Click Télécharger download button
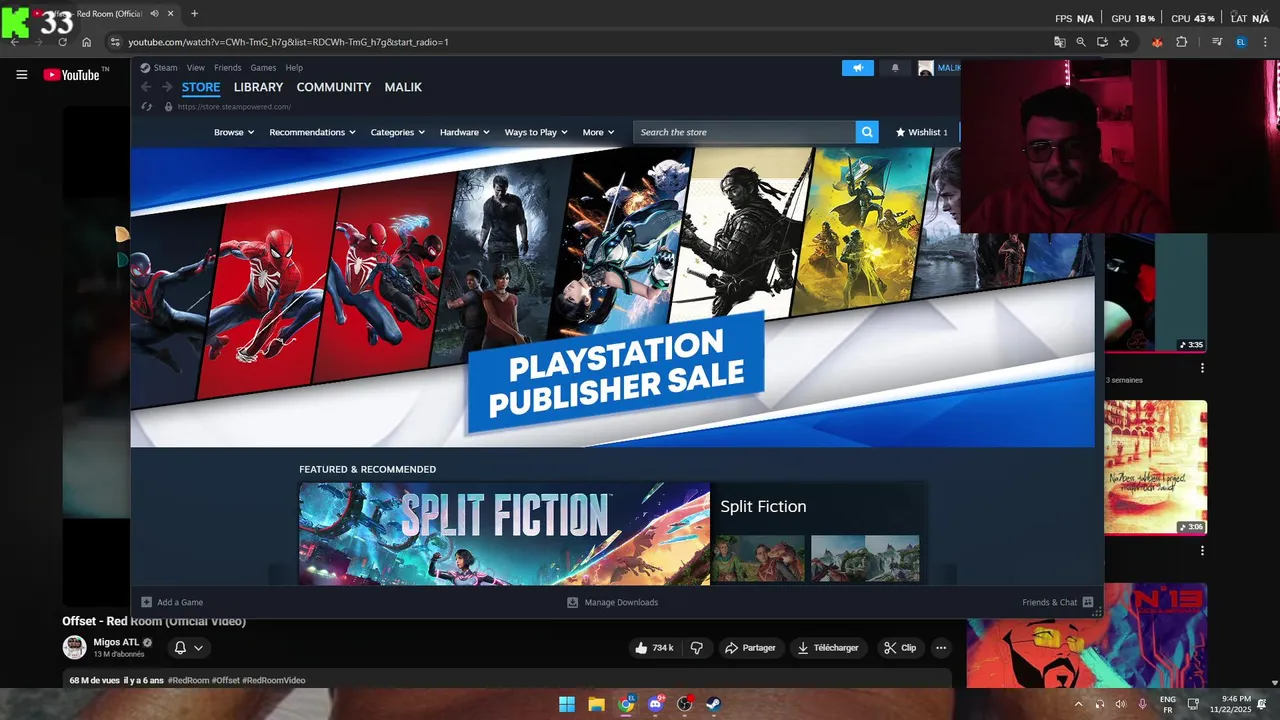Viewport: 1280px width, 720px height. point(827,648)
